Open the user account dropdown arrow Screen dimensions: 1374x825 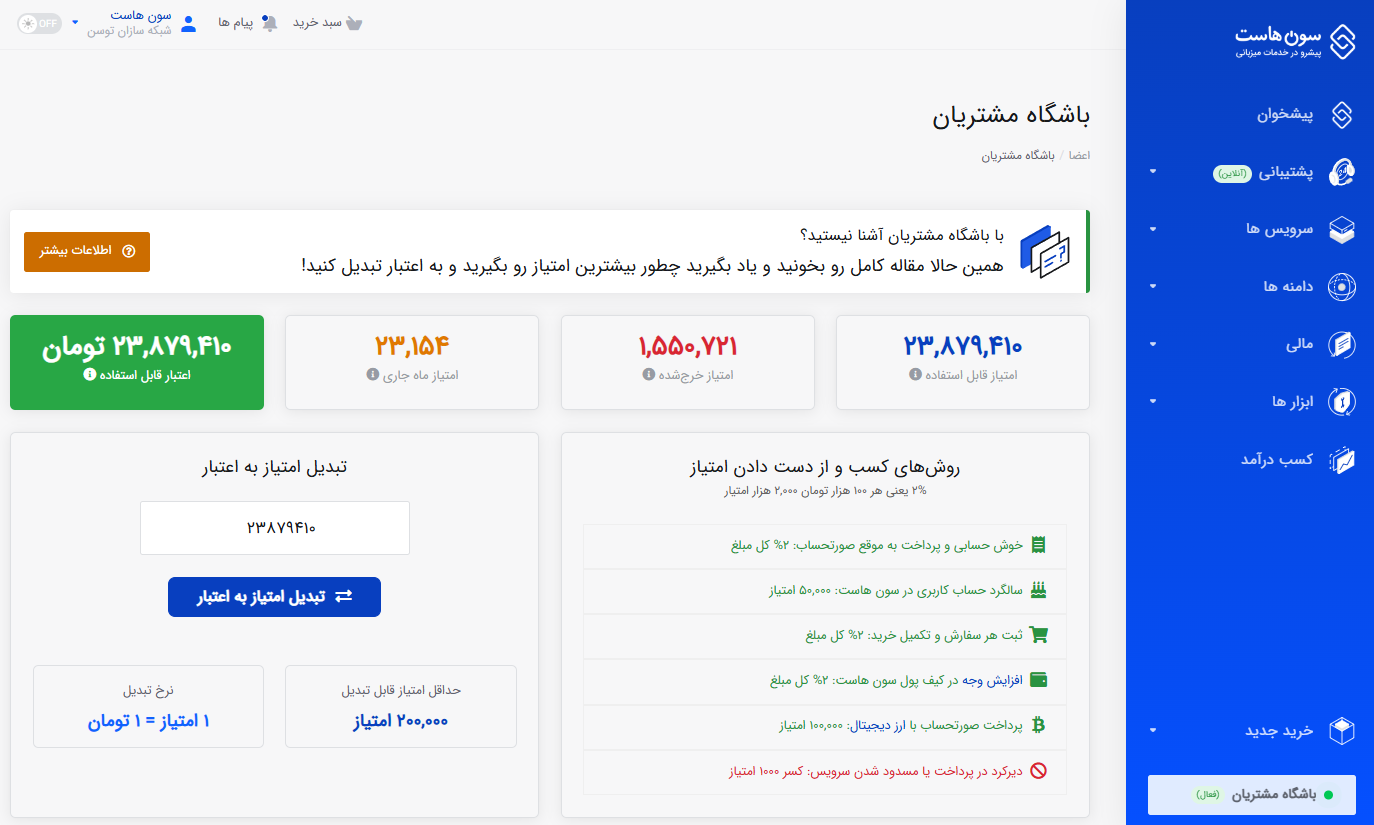pyautogui.click(x=75, y=22)
